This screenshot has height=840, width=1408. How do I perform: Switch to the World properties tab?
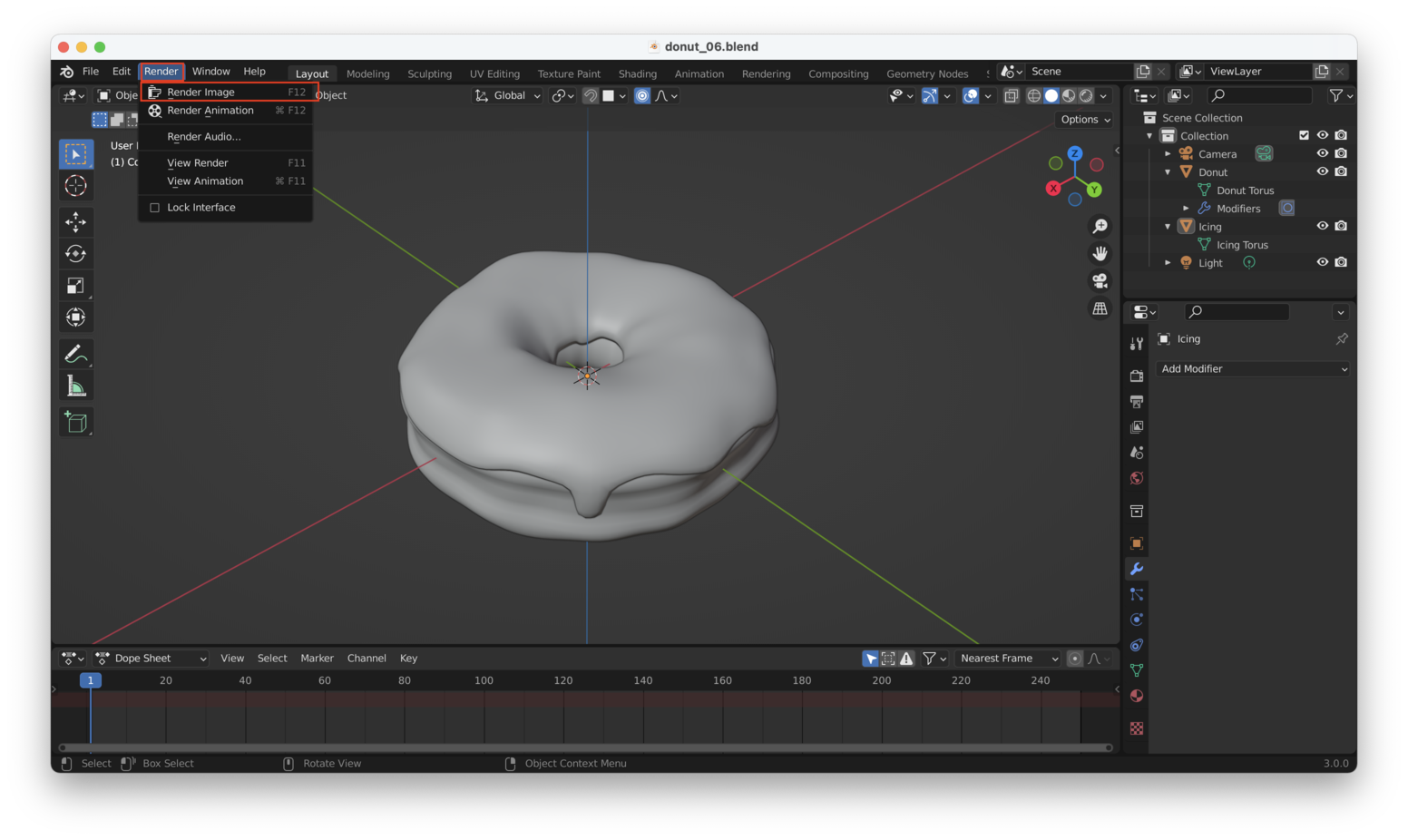[1136, 478]
